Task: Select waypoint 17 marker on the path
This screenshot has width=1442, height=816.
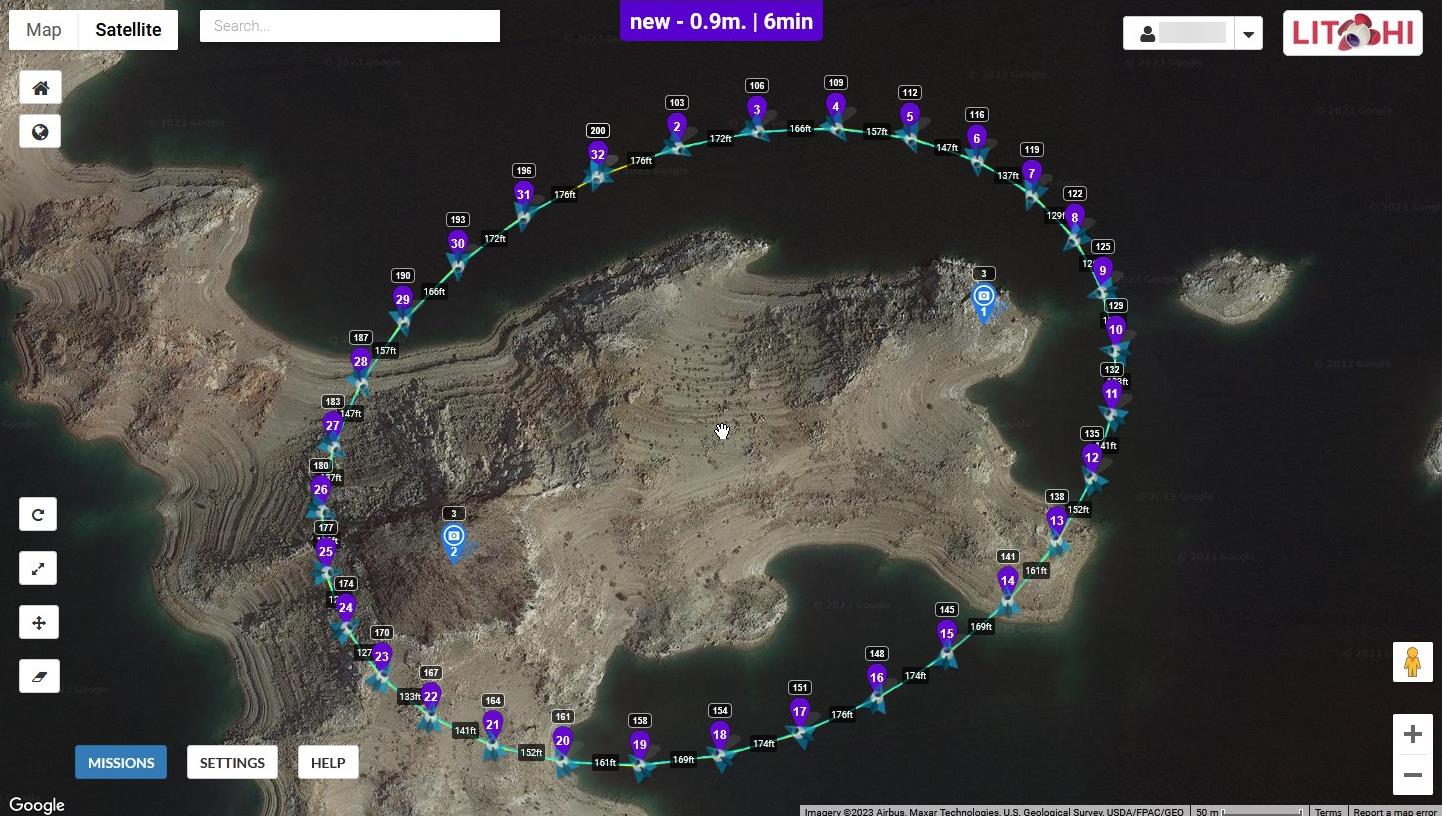Action: 799,713
